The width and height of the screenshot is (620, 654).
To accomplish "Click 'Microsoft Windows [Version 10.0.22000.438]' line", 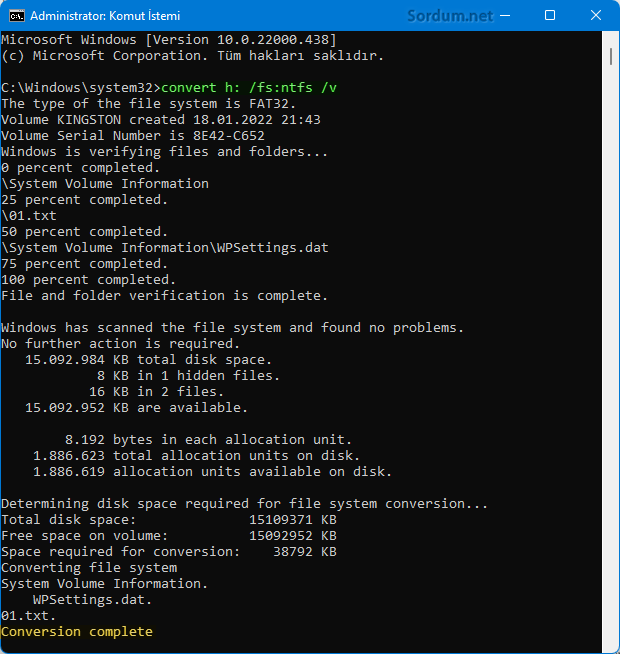I will [x=169, y=40].
